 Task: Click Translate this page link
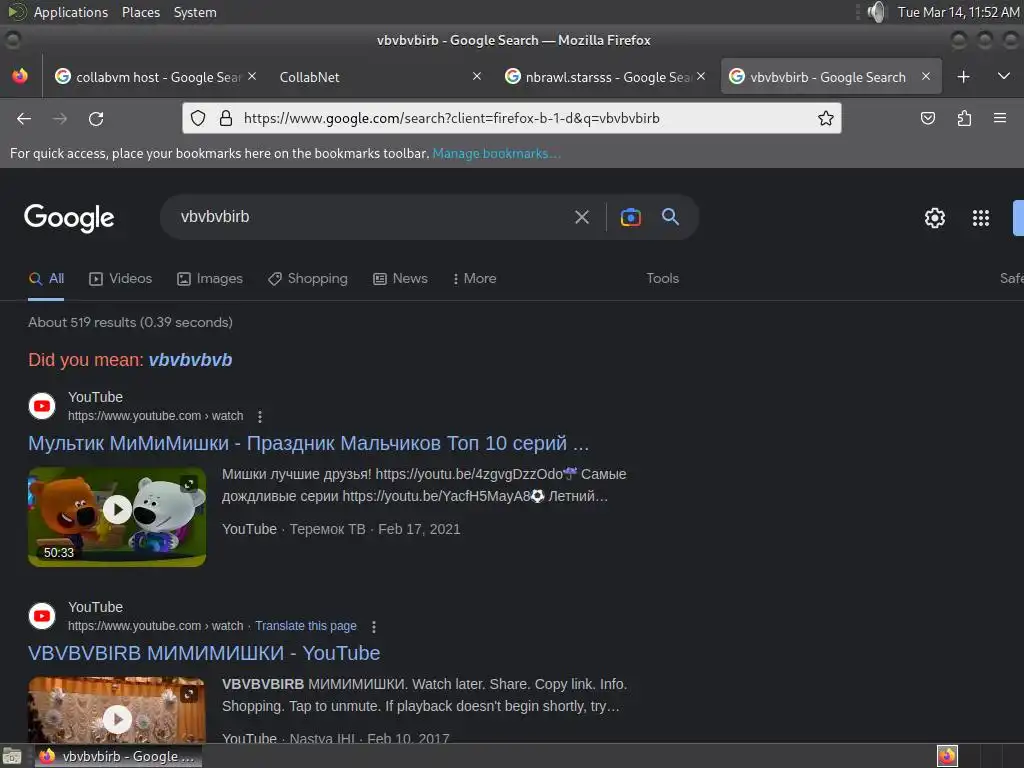(306, 626)
